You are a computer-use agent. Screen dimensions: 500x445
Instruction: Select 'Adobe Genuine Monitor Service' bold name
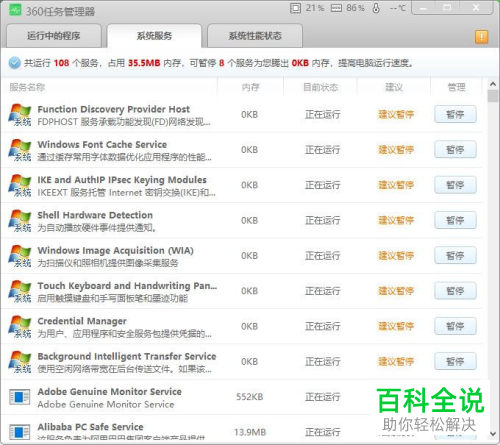click(110, 392)
